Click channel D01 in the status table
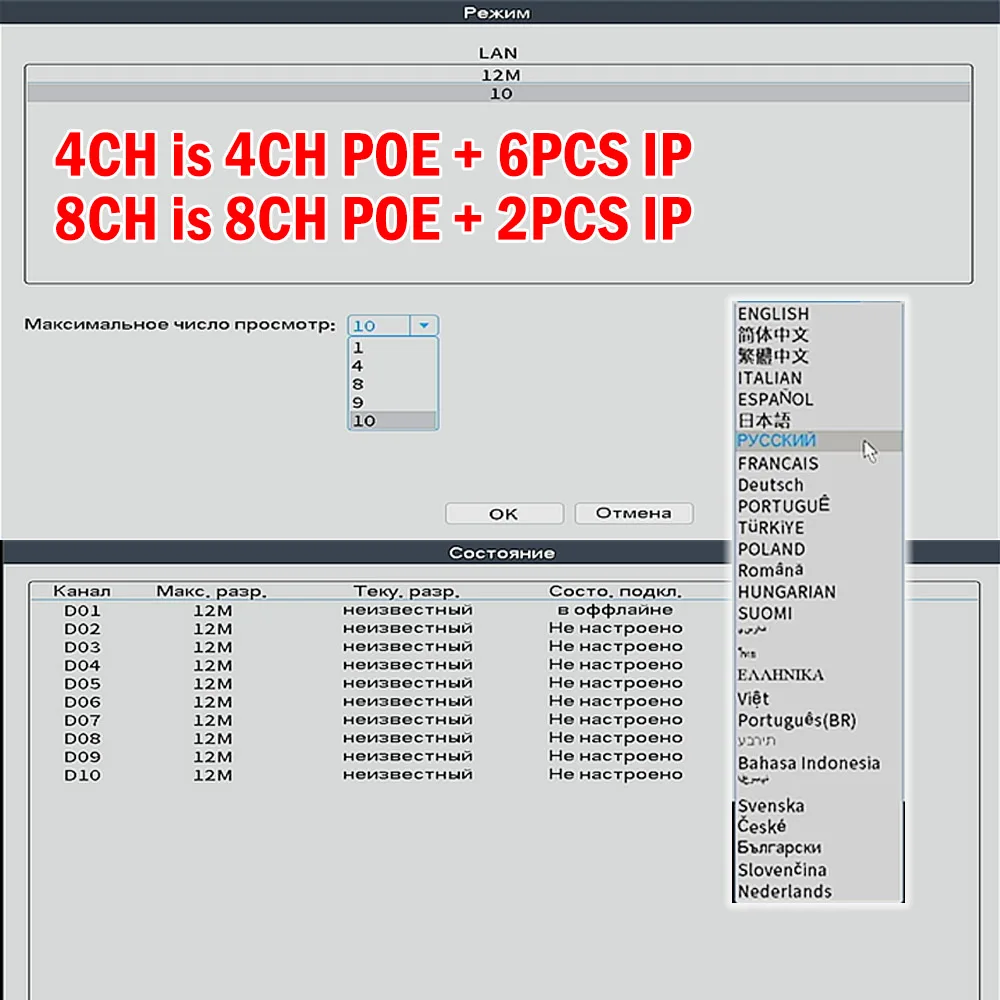 82,609
